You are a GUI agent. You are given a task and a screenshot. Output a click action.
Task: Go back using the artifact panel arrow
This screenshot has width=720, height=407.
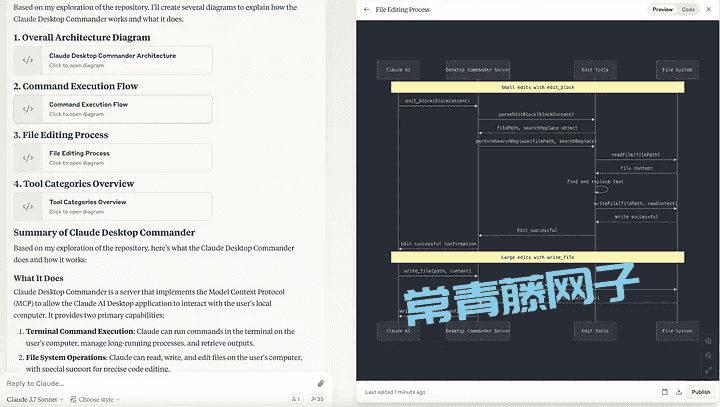(366, 9)
